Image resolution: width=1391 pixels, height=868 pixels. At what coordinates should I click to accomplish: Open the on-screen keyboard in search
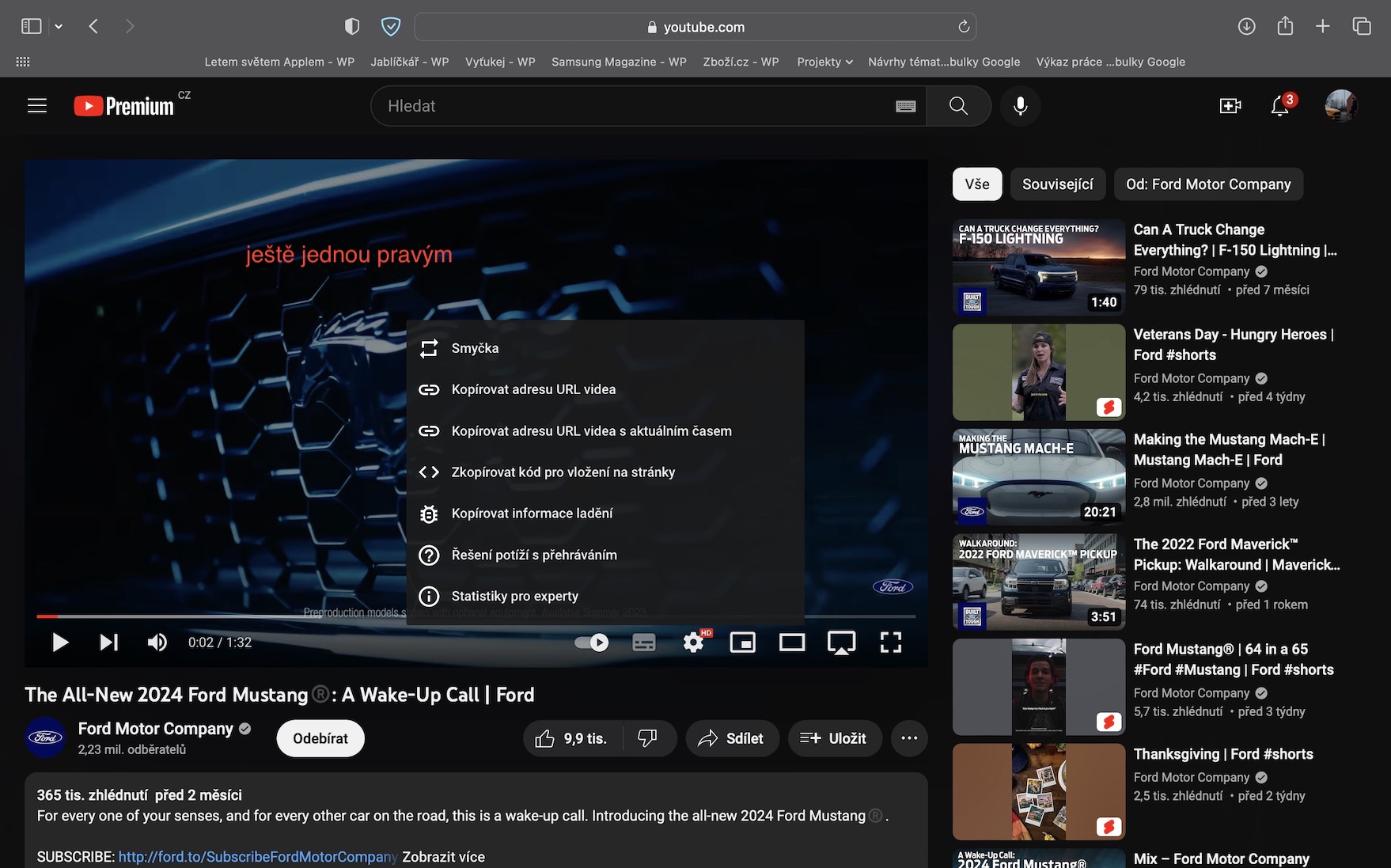(906, 106)
